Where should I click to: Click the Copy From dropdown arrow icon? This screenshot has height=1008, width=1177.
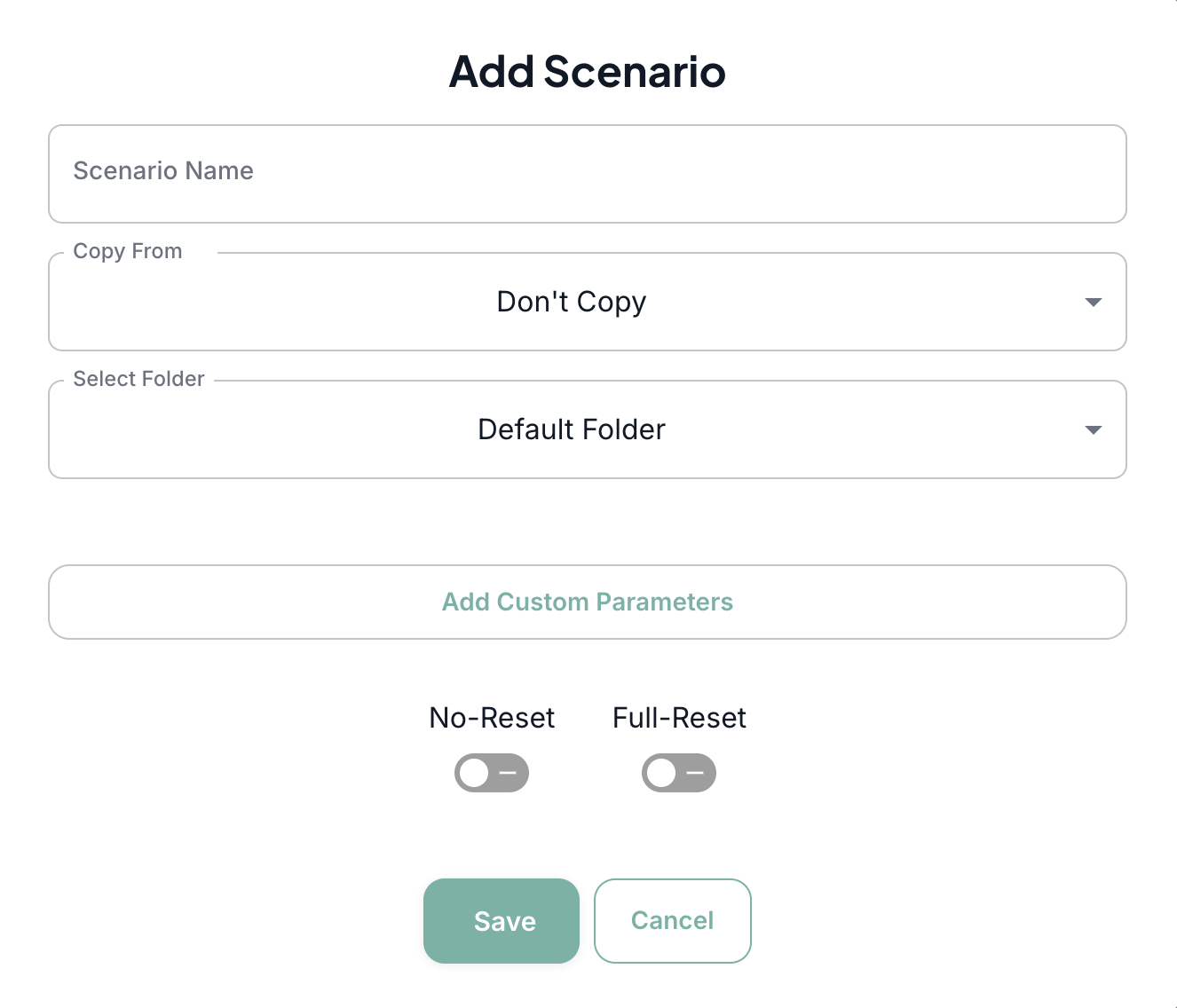coord(1094,303)
